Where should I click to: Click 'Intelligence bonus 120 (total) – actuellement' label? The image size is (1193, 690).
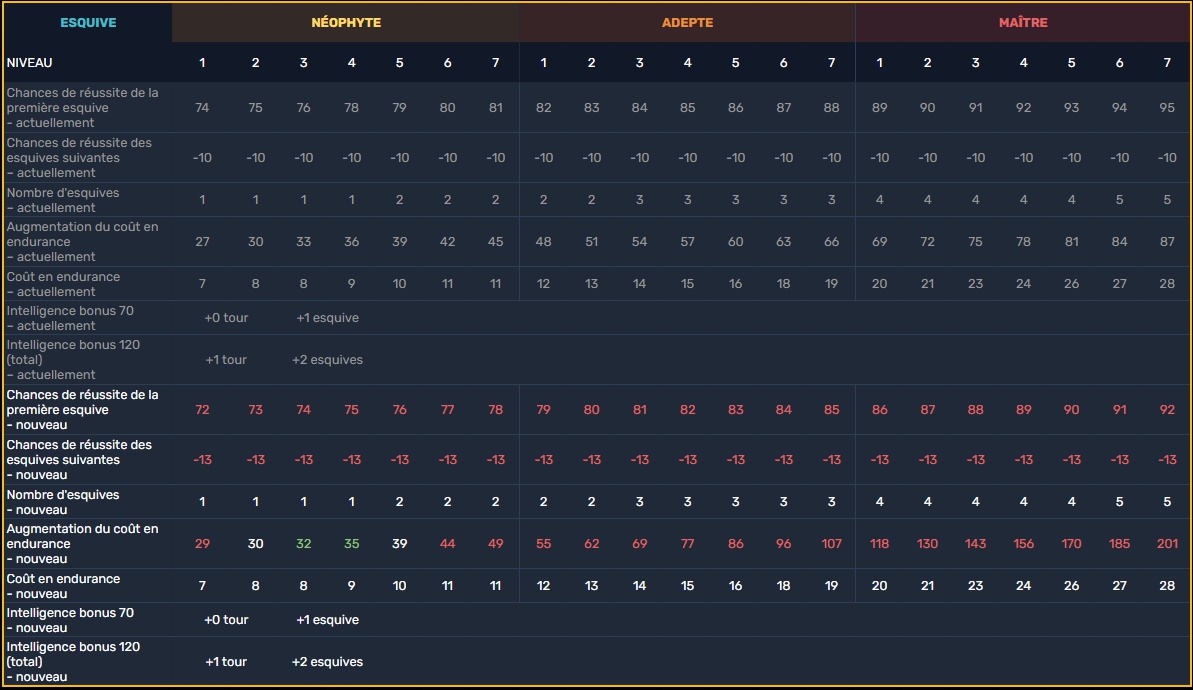point(73,359)
